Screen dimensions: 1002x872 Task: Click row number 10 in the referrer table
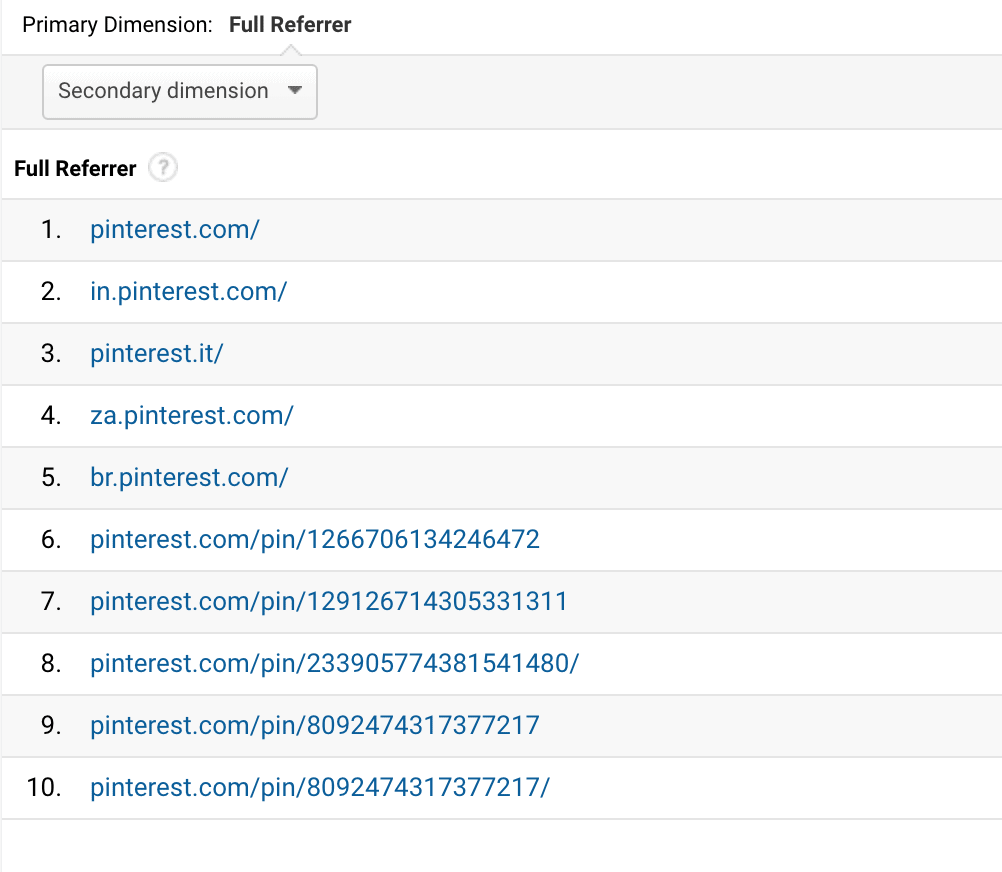pos(44,787)
